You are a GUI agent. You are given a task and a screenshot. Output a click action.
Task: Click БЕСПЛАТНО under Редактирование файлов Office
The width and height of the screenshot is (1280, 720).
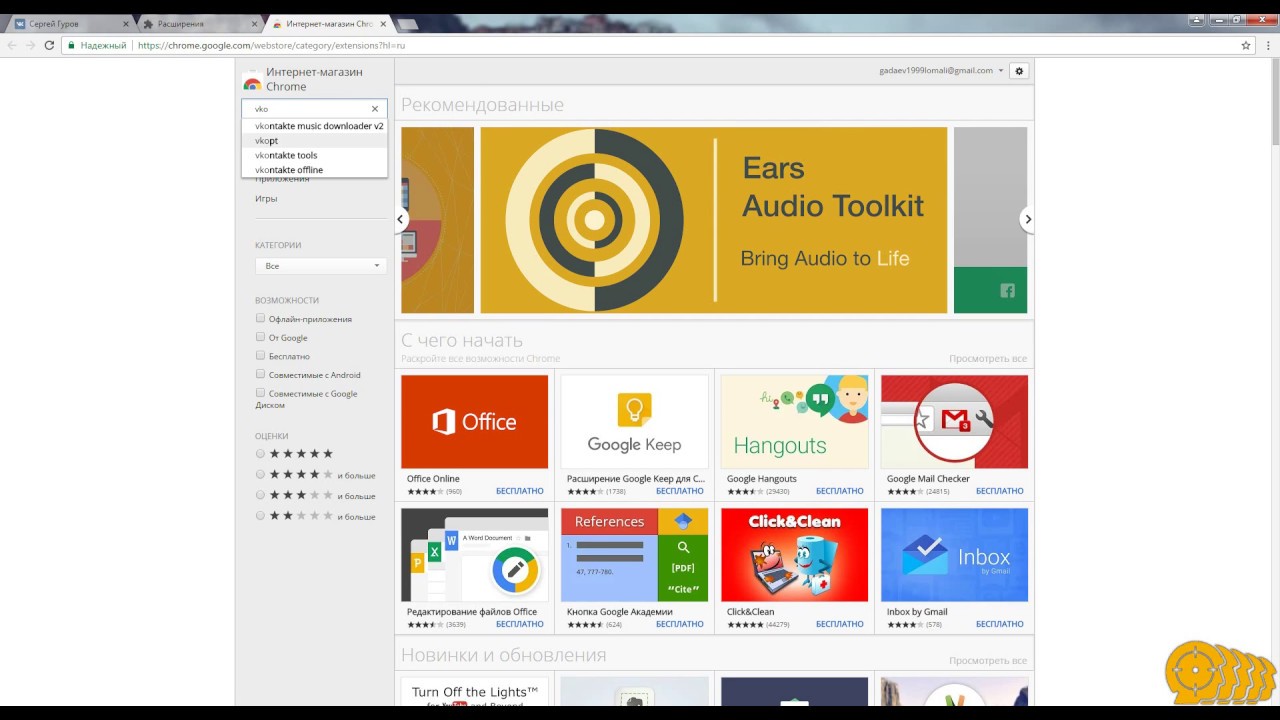point(520,624)
